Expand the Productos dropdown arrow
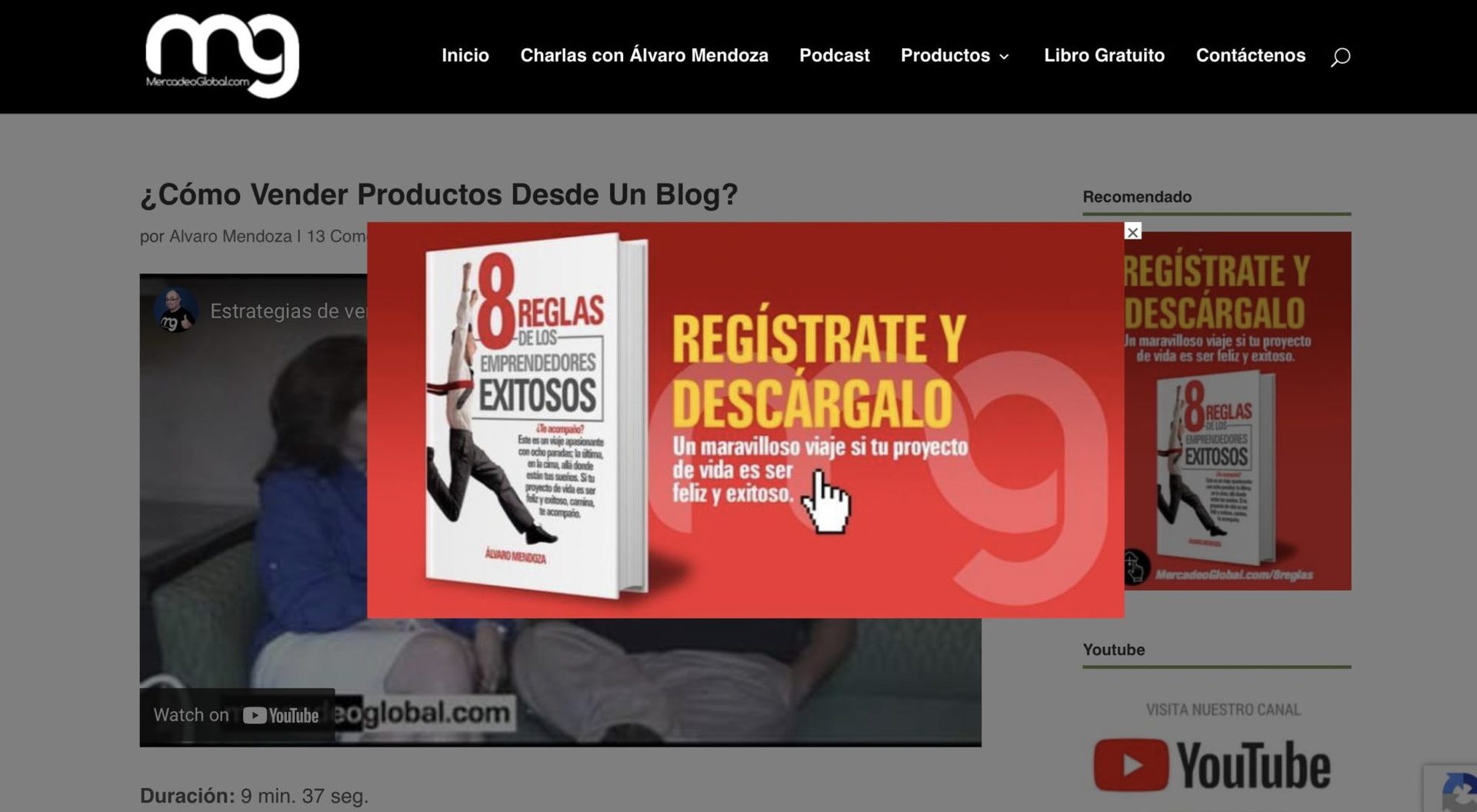 [x=1004, y=57]
